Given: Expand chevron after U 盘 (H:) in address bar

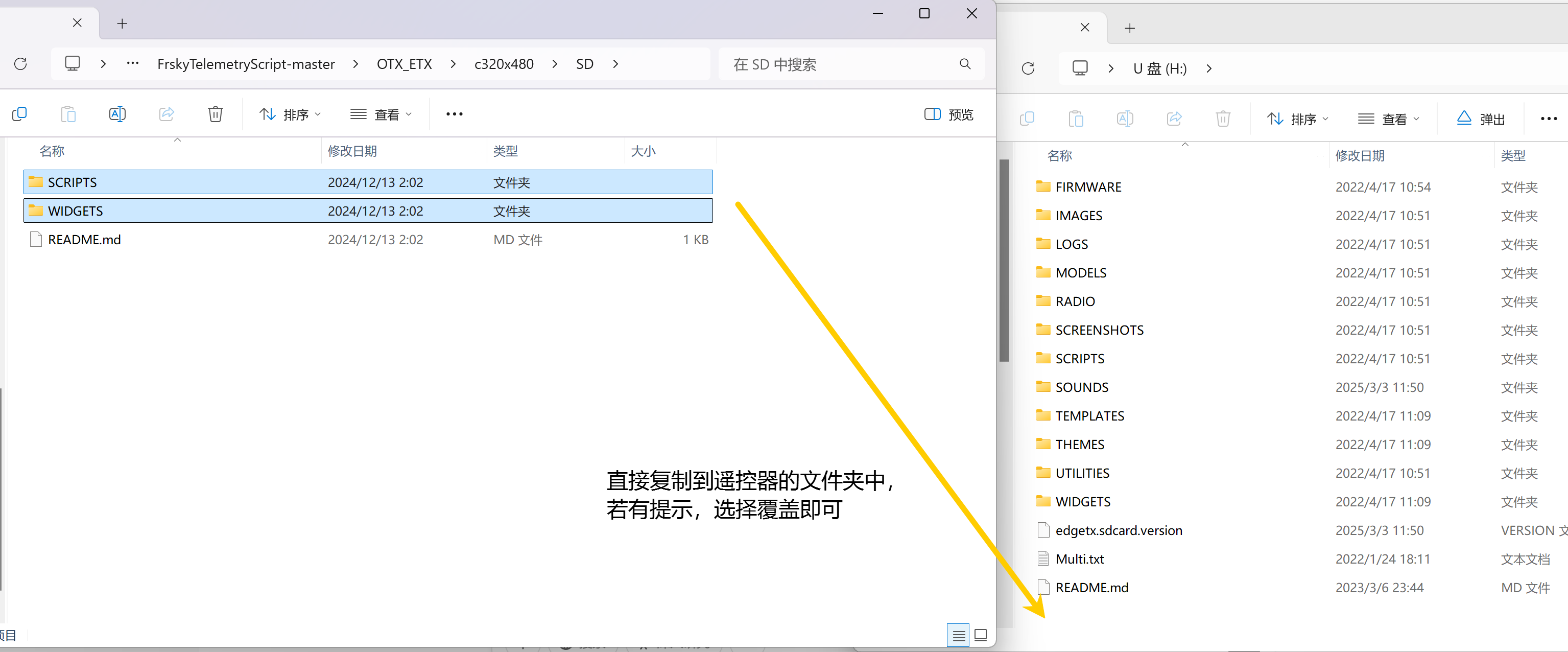Looking at the screenshot, I should click(x=1209, y=68).
